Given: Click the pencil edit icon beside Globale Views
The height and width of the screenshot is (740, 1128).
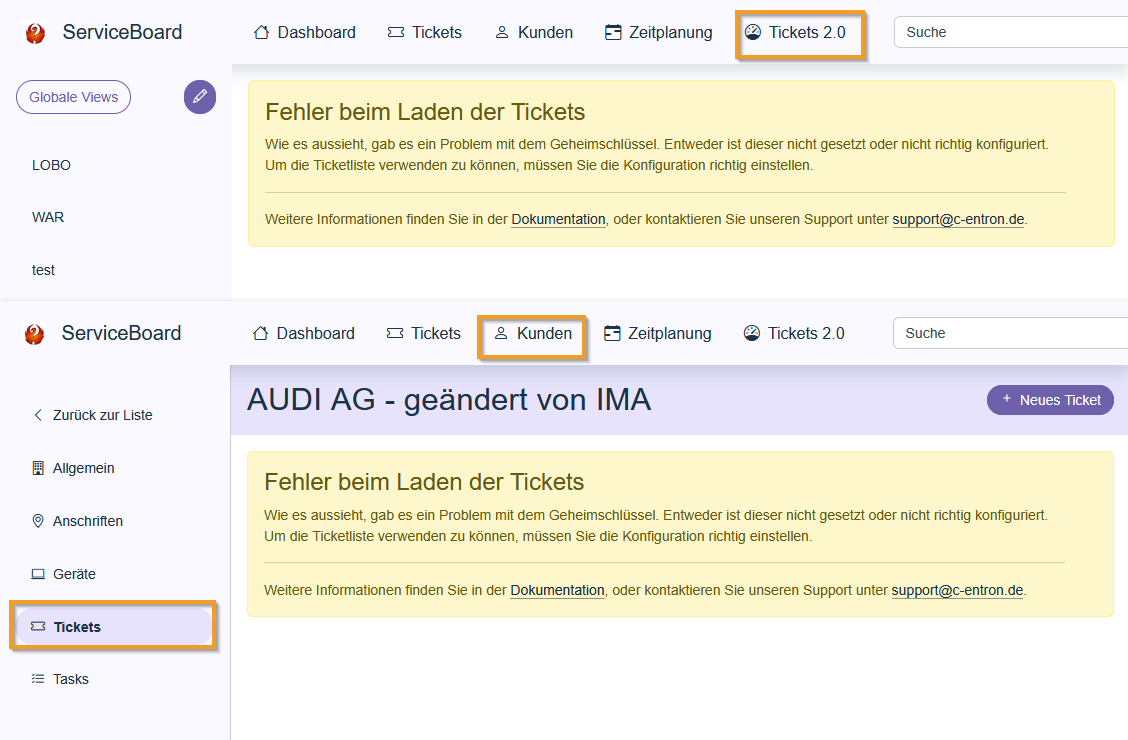Looking at the screenshot, I should coord(200,97).
